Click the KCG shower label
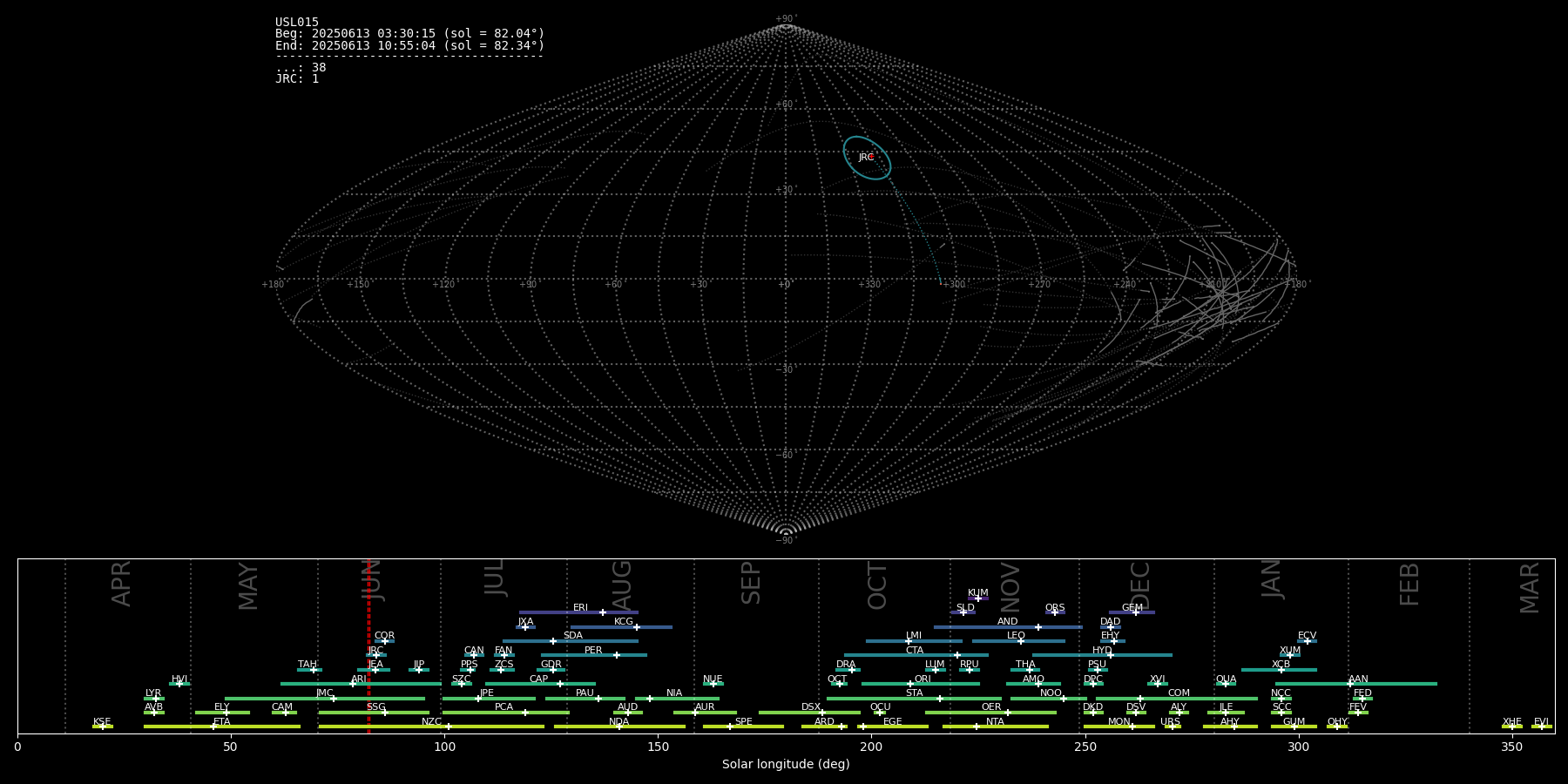1568x784 pixels. click(x=624, y=621)
